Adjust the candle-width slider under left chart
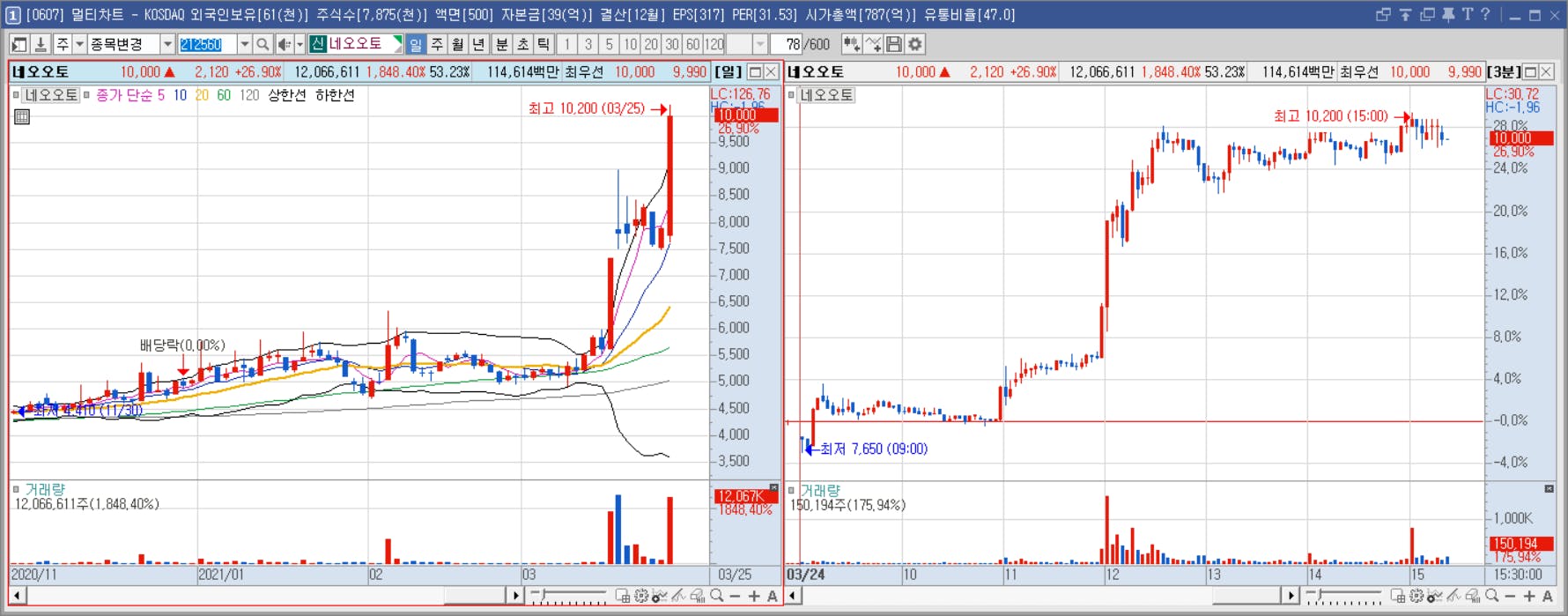 coord(569,597)
